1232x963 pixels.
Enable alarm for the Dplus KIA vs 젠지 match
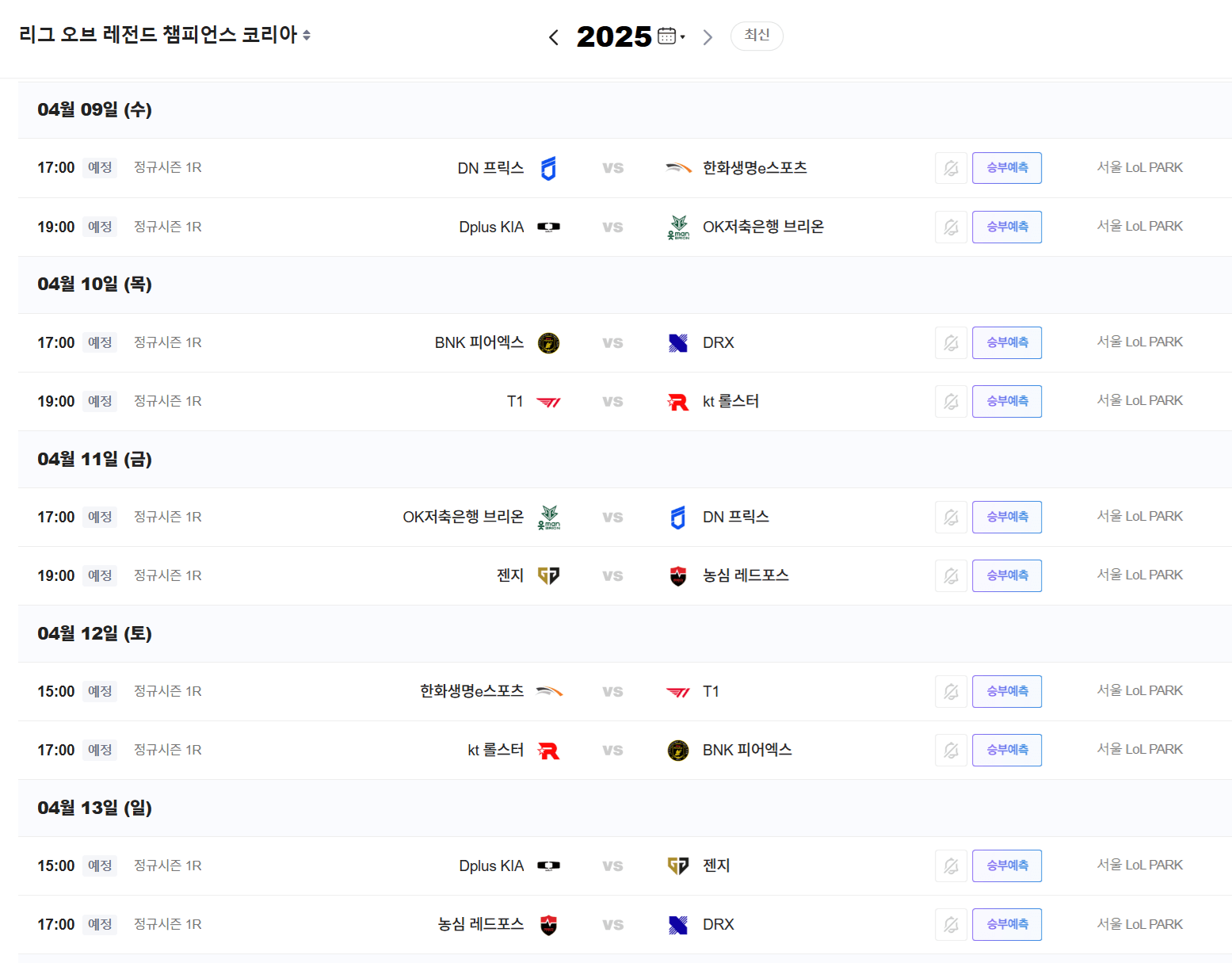(x=951, y=866)
